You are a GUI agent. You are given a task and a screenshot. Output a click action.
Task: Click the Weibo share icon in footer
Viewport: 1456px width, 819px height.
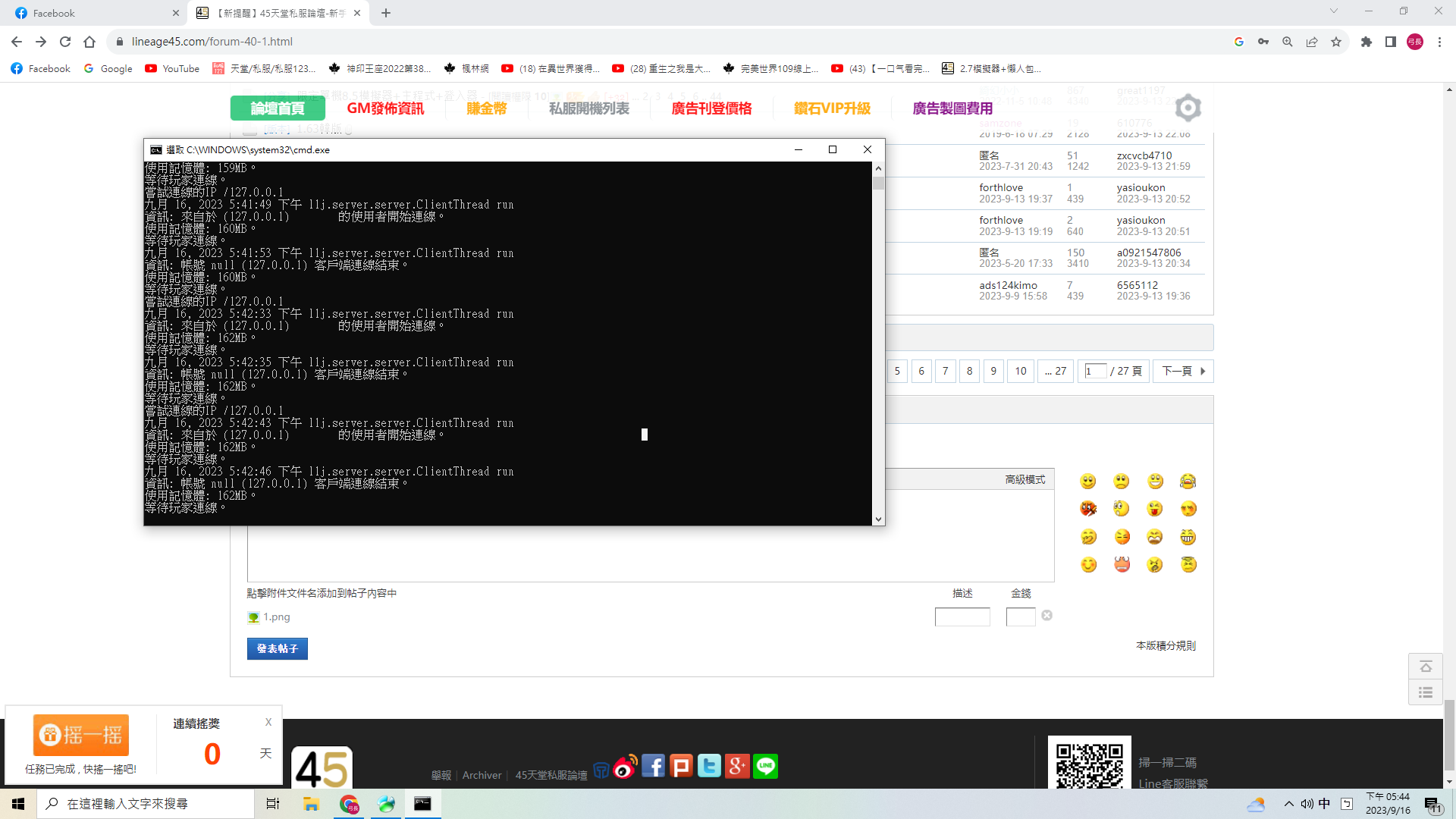pyautogui.click(x=625, y=766)
